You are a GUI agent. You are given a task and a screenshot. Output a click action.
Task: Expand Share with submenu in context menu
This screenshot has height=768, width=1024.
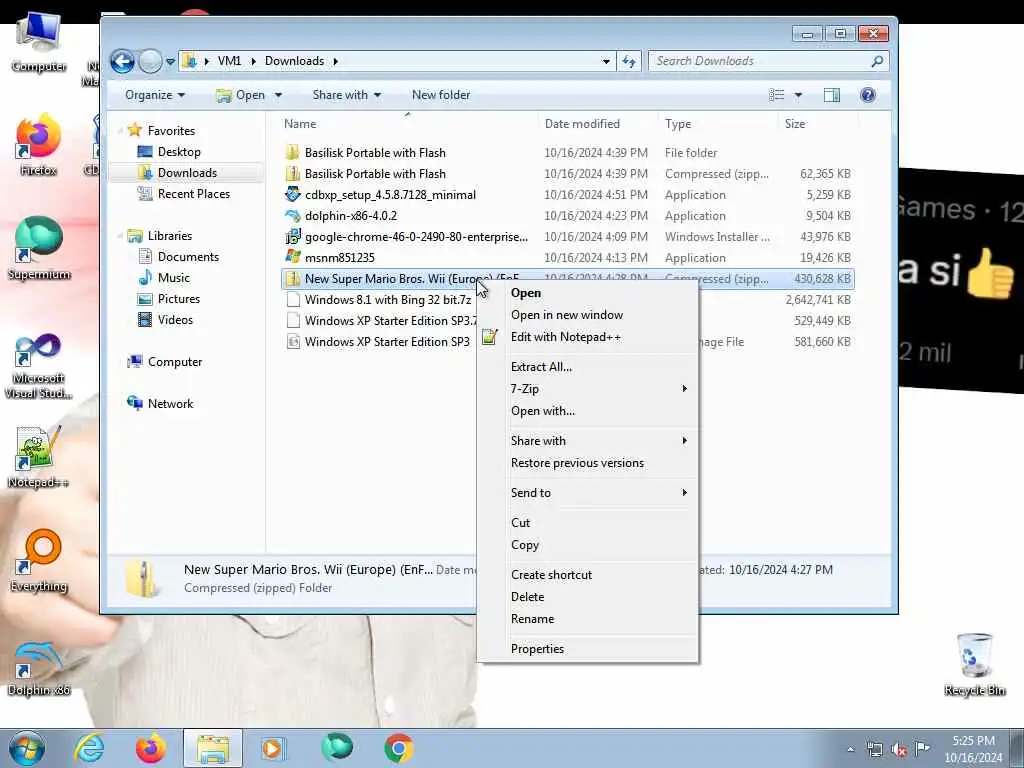587,441
